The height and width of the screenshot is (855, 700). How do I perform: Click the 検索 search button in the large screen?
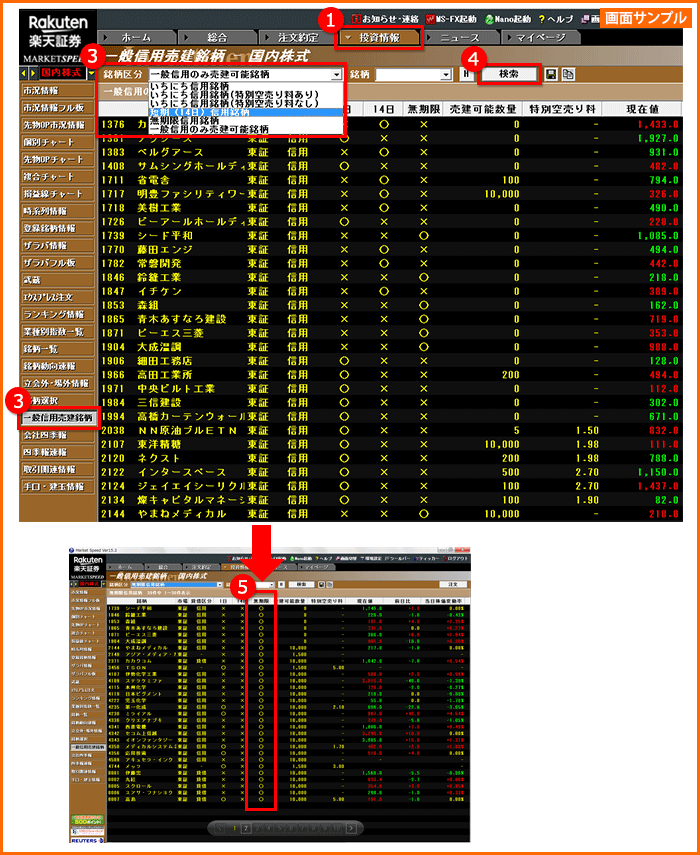(508, 75)
